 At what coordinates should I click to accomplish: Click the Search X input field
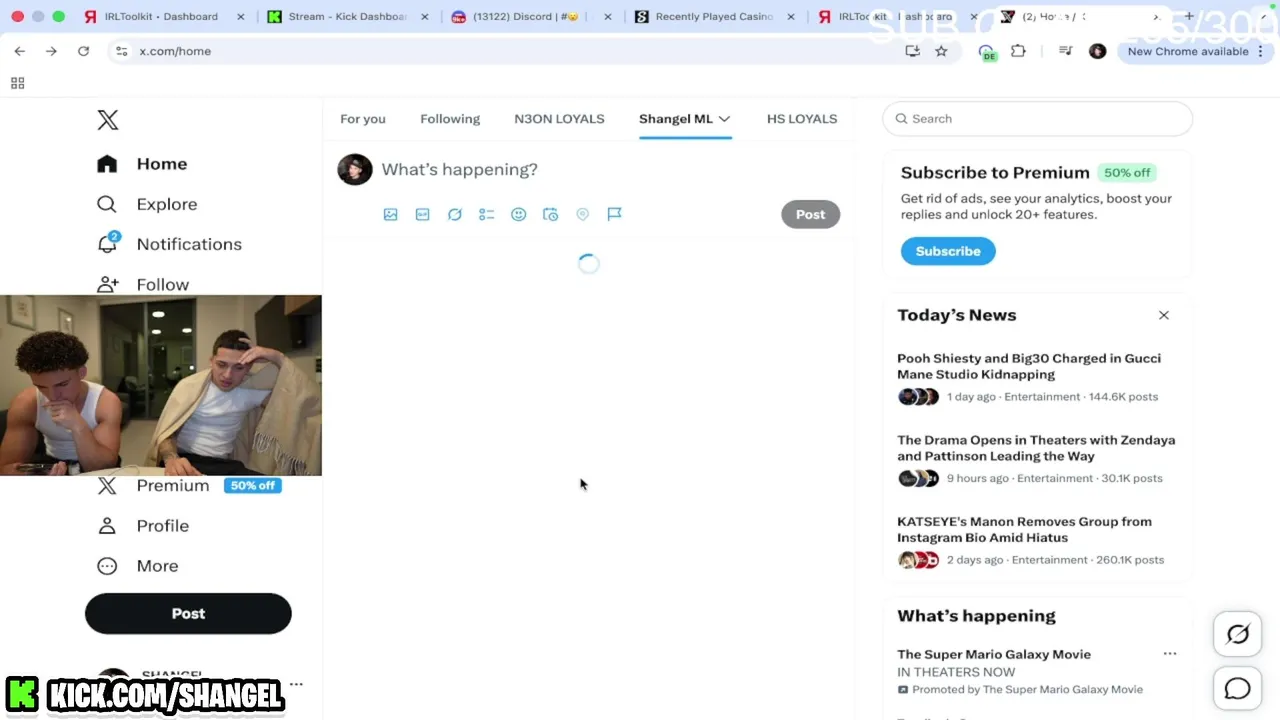(x=1037, y=119)
